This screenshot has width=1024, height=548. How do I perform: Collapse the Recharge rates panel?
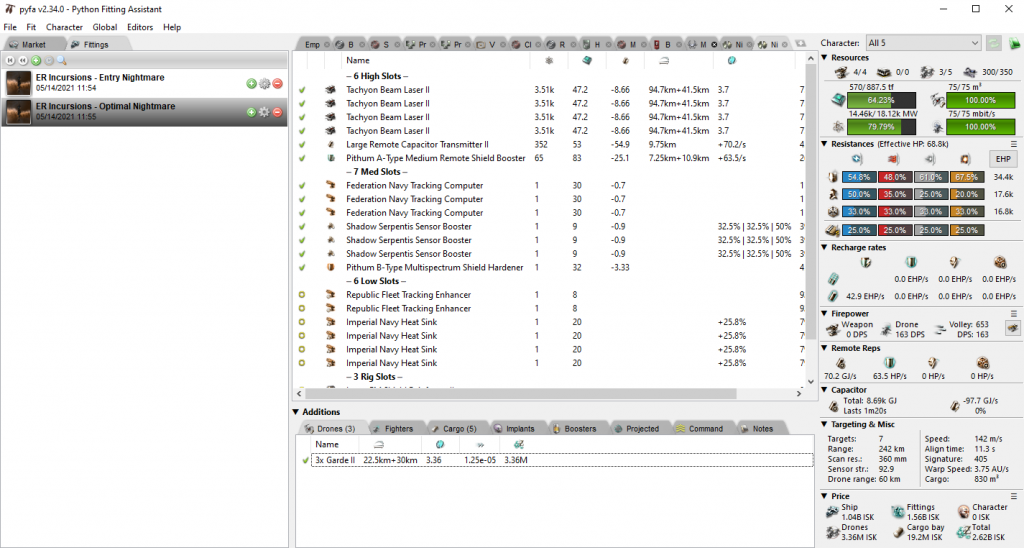[825, 248]
